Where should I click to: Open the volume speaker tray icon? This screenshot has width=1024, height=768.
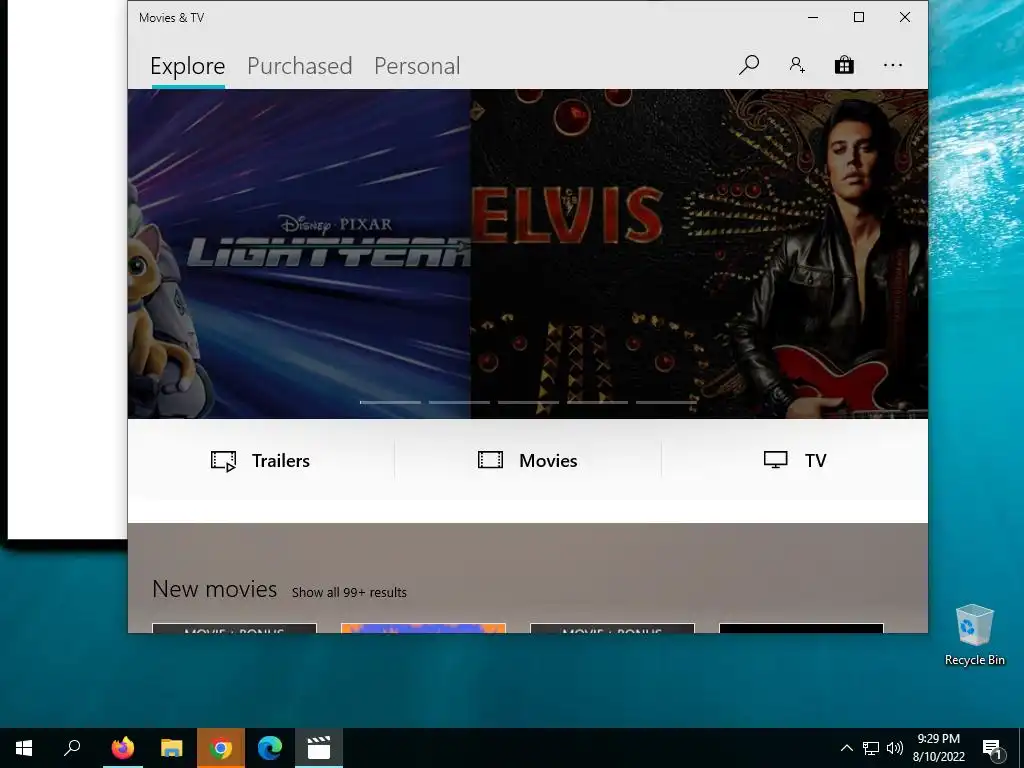pos(895,748)
